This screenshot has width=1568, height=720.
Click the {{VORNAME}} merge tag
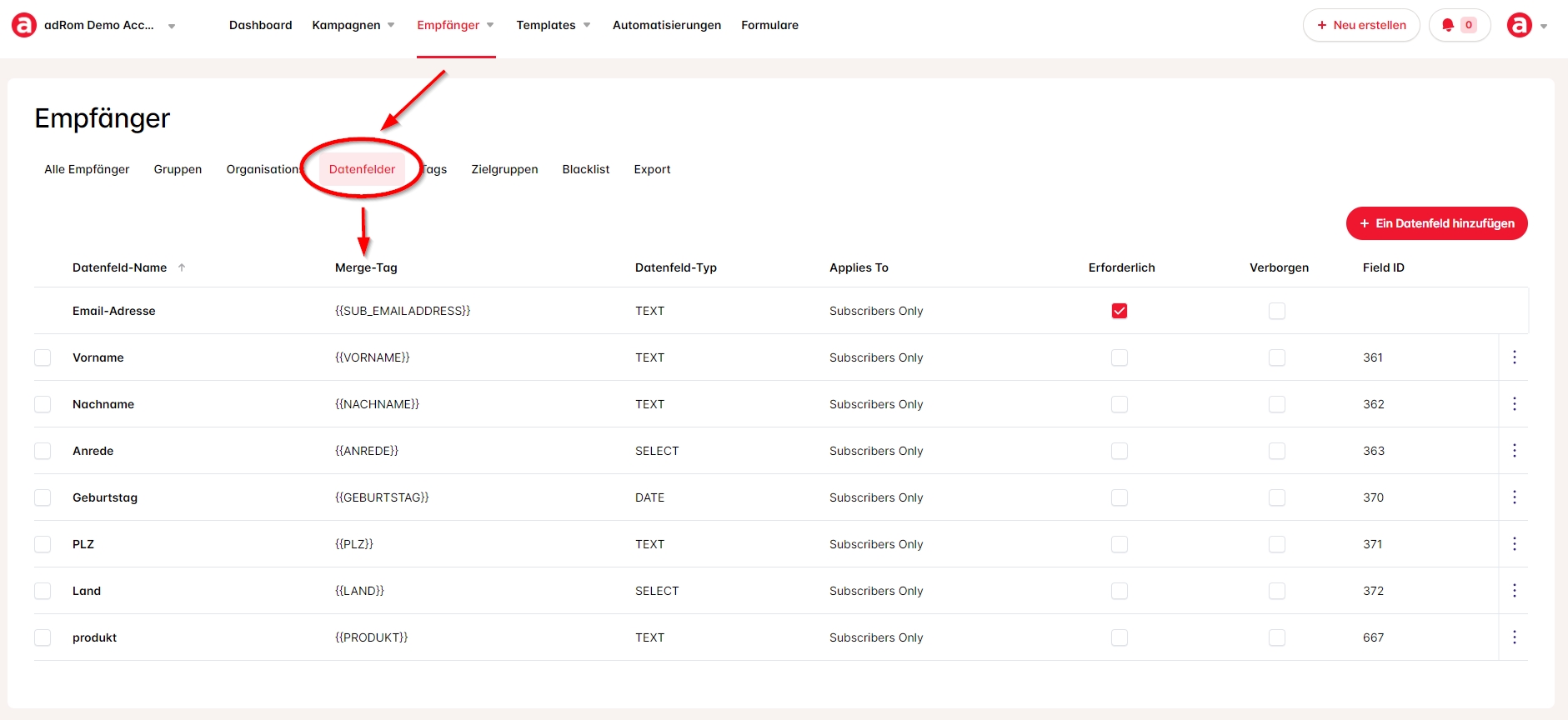click(x=373, y=357)
